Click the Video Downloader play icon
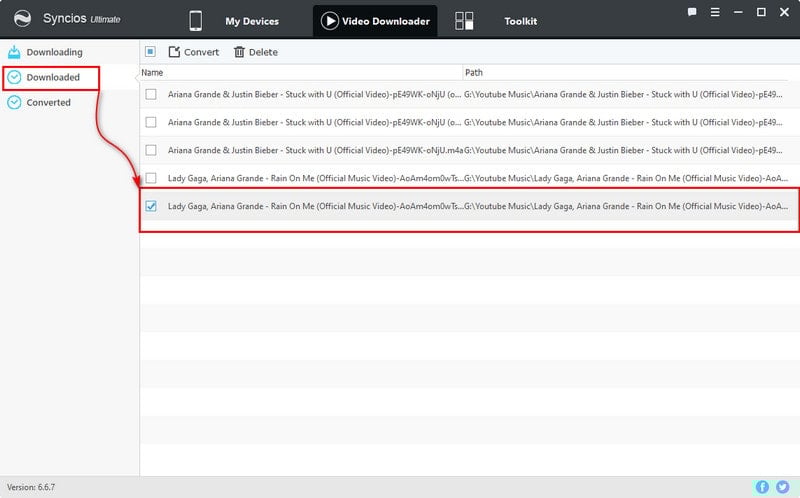 (330, 21)
